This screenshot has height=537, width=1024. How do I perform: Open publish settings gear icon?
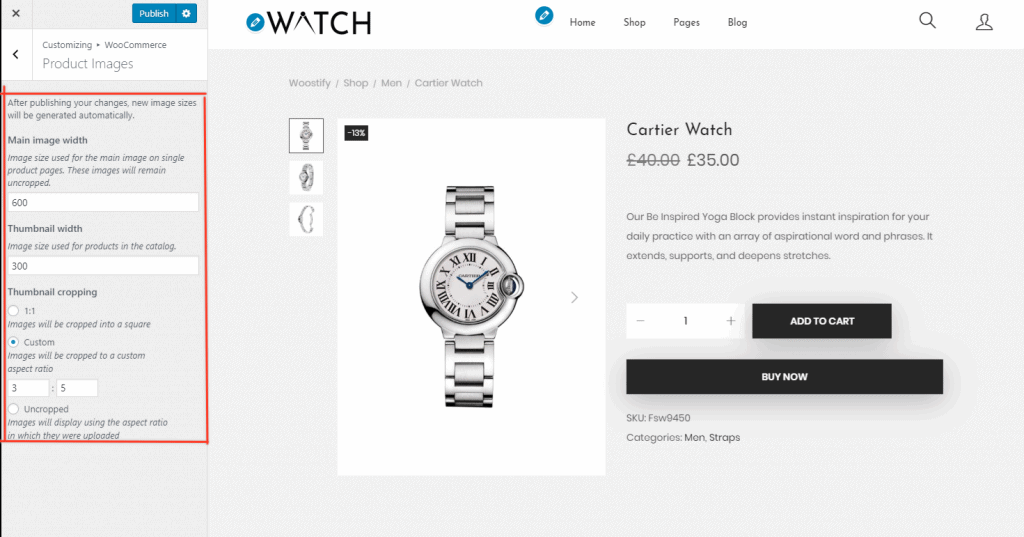point(186,13)
